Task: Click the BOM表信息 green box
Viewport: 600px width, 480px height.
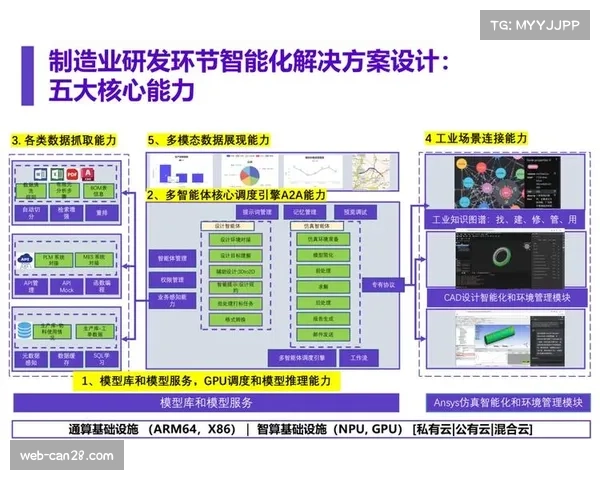Action: pyautogui.click(x=98, y=191)
